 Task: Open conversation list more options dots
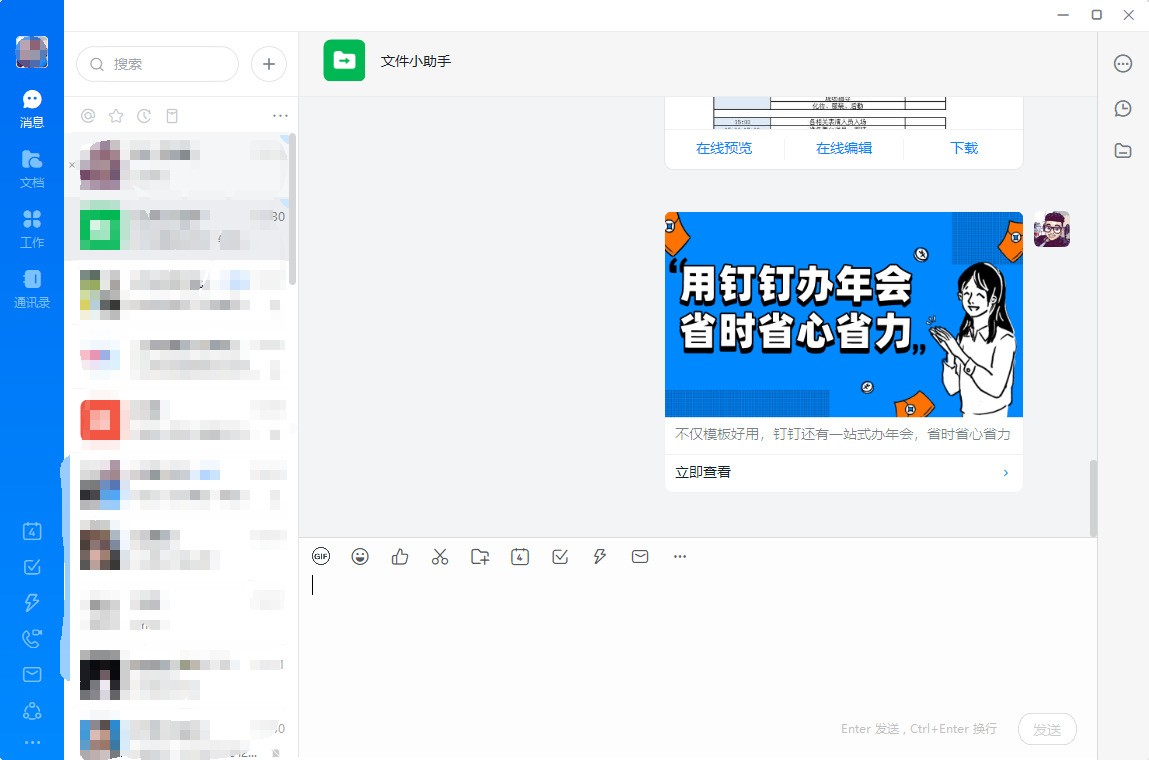pos(280,116)
